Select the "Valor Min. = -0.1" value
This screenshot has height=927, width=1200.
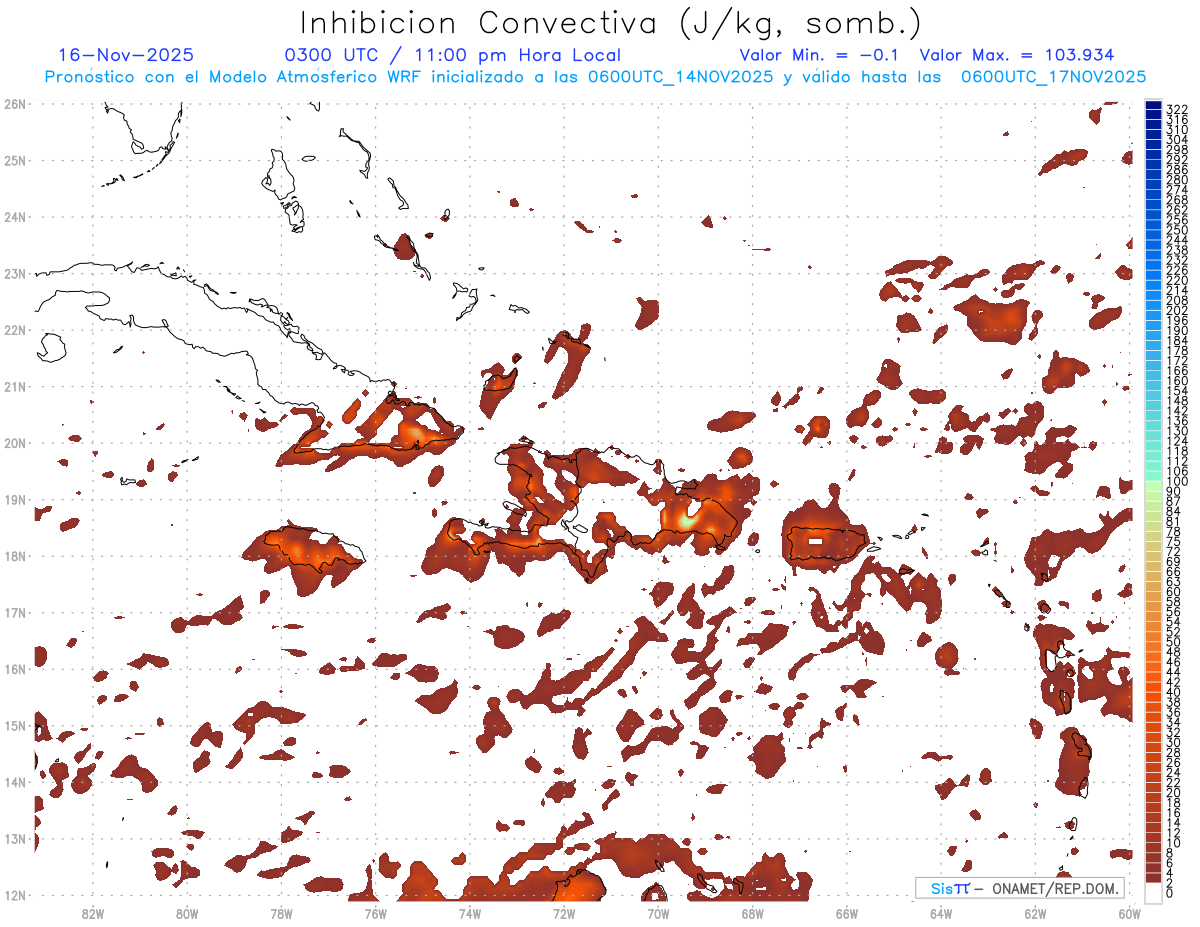click(820, 55)
